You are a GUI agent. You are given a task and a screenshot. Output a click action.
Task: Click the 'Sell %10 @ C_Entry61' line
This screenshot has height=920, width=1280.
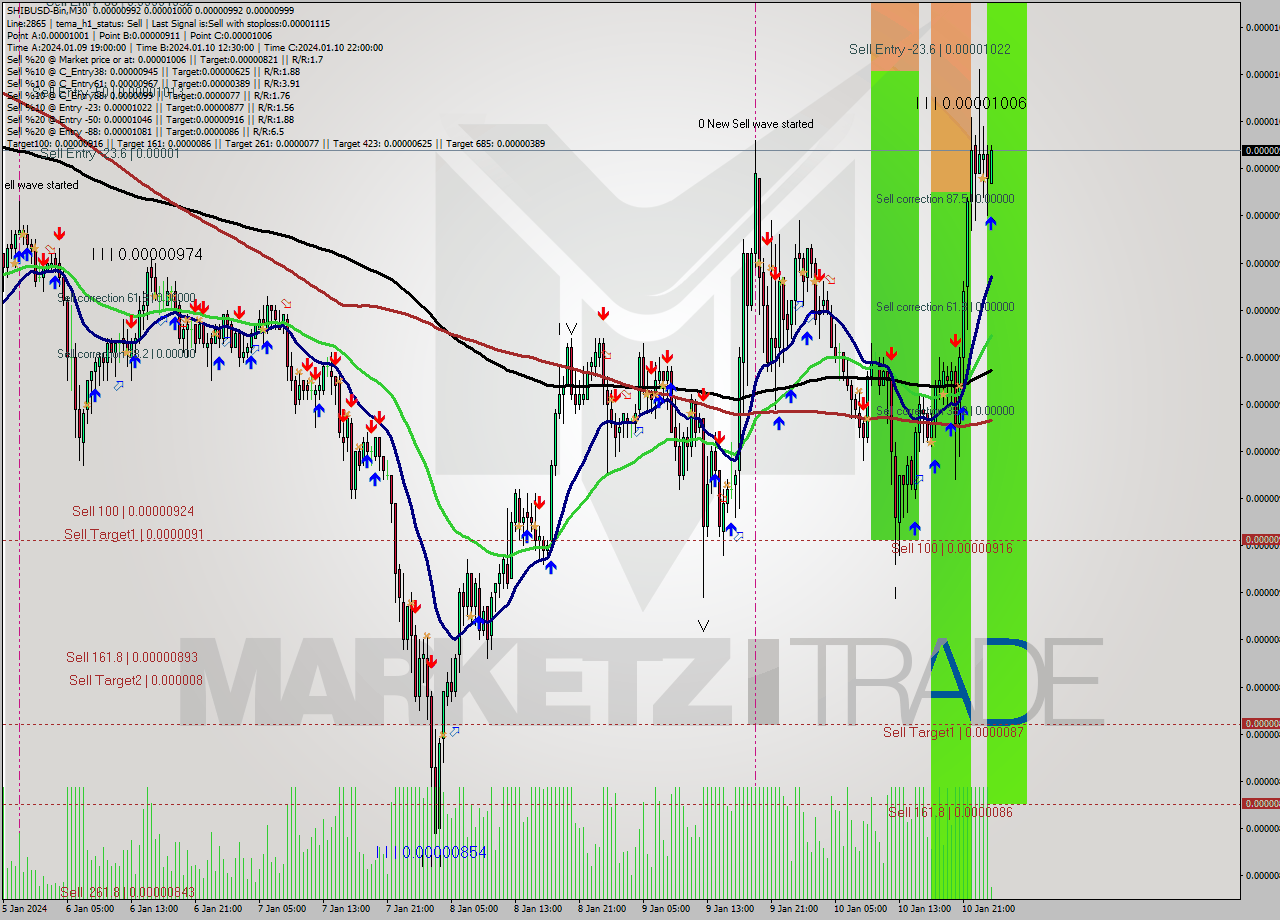click(x=153, y=83)
